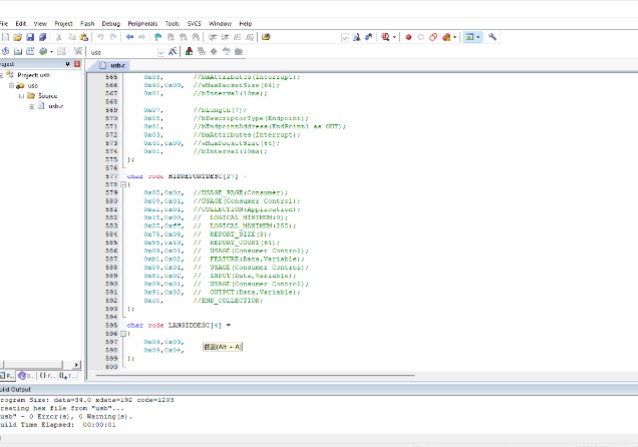Viewport: 638px width, 447px height.
Task: Open the find text combo box dropdown
Action: coord(345,37)
